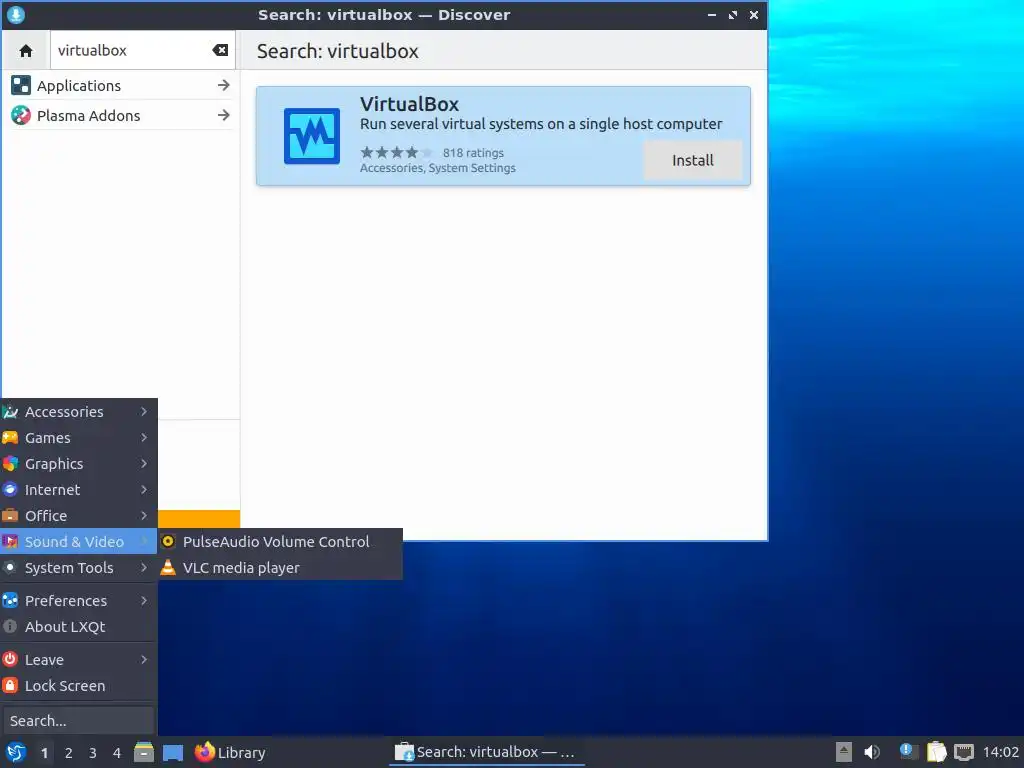
Task: Click the Office briefcase icon
Action: 10,515
